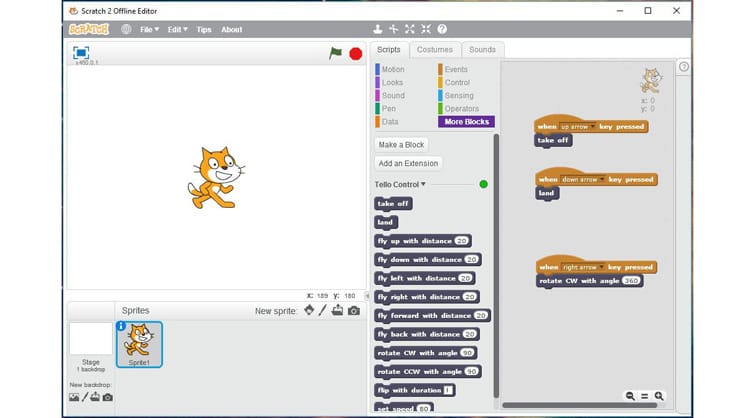
Task: Switch stage to presentation mode icon
Action: point(81,52)
